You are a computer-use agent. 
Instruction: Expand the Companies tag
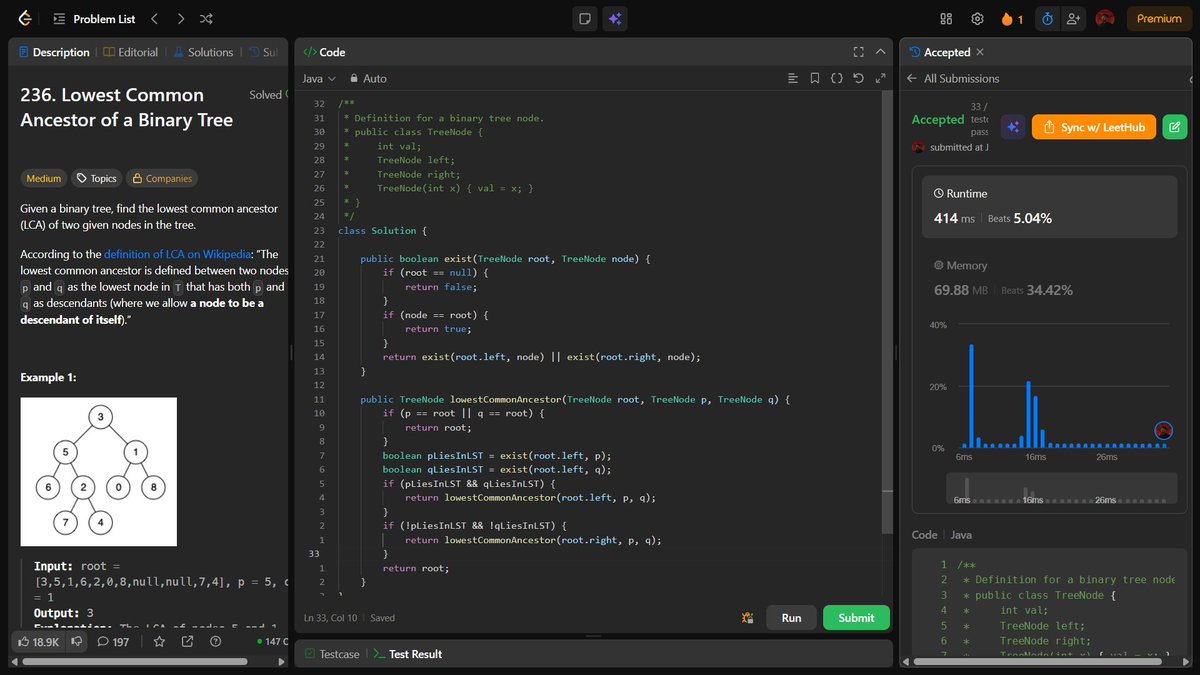click(x=162, y=178)
